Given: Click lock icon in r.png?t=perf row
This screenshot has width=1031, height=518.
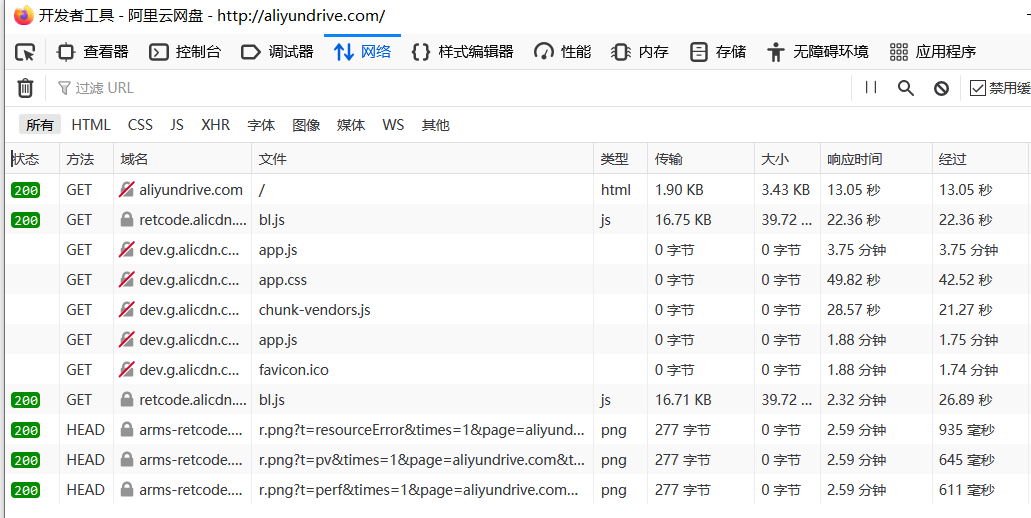Looking at the screenshot, I should click(x=127, y=490).
